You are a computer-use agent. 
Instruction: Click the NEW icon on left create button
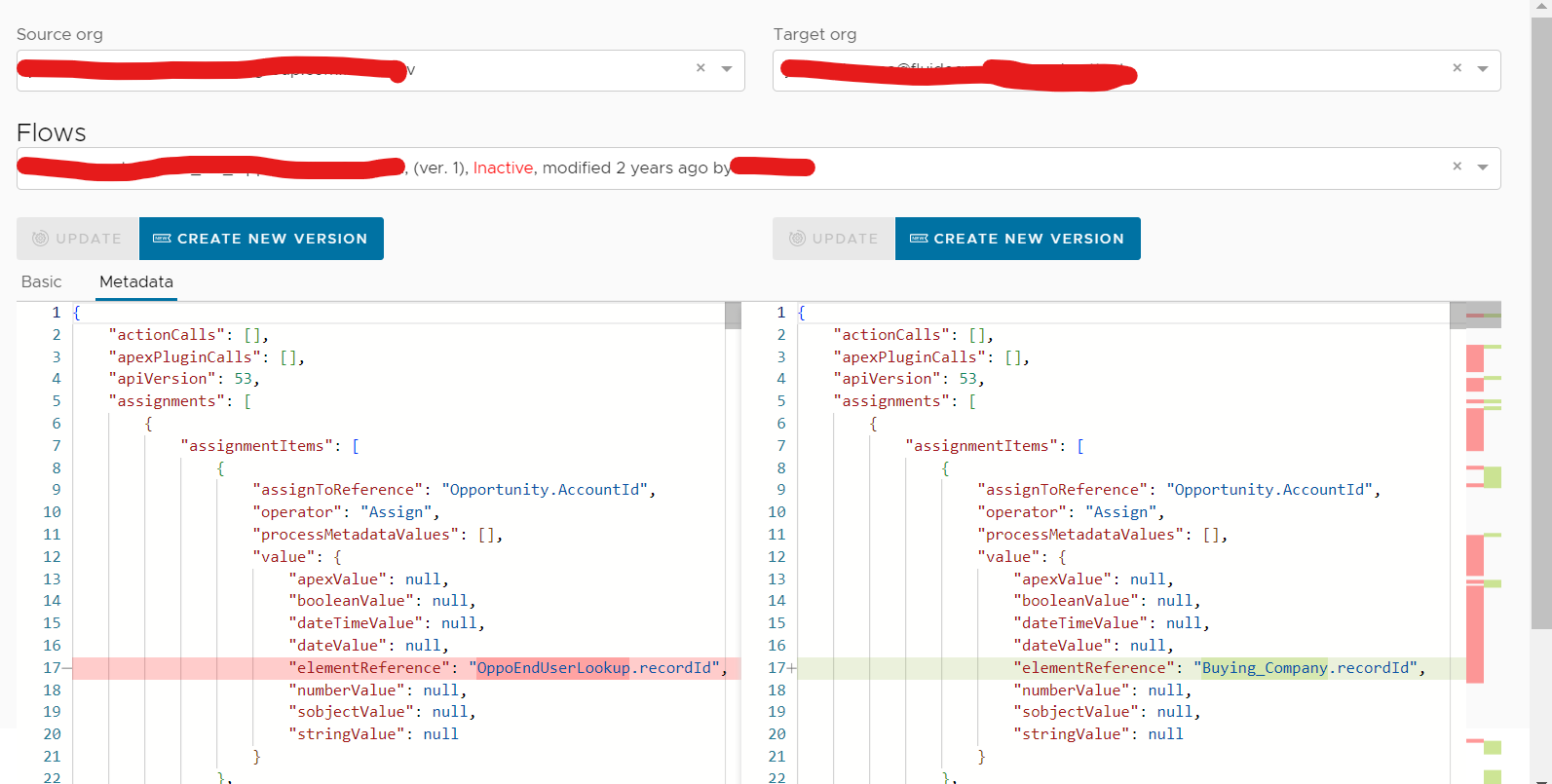click(162, 239)
